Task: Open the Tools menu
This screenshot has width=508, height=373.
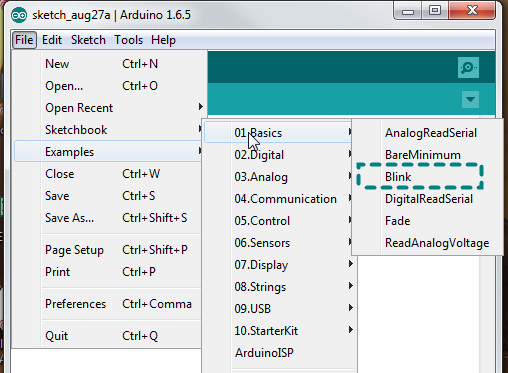Action: (128, 40)
